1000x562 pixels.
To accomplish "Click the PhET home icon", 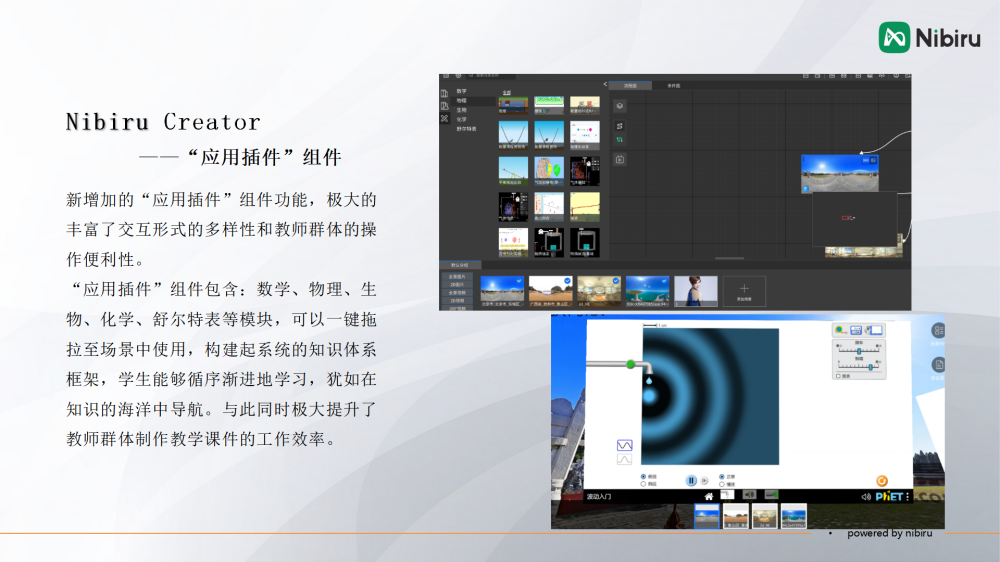I will (709, 496).
